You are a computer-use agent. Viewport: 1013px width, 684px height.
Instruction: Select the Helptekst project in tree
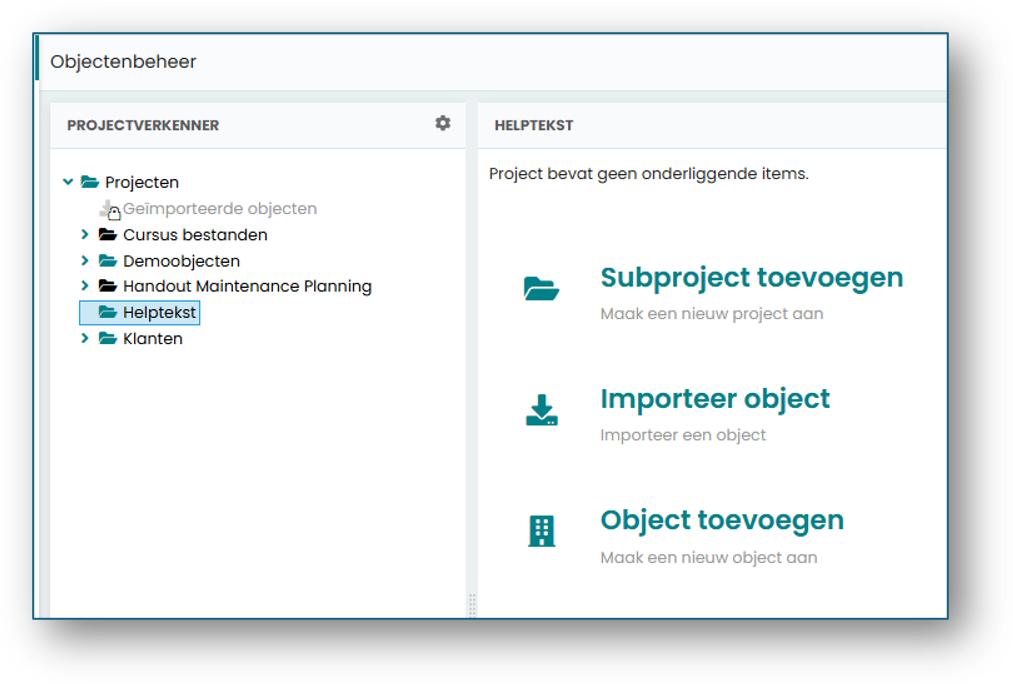(x=159, y=313)
